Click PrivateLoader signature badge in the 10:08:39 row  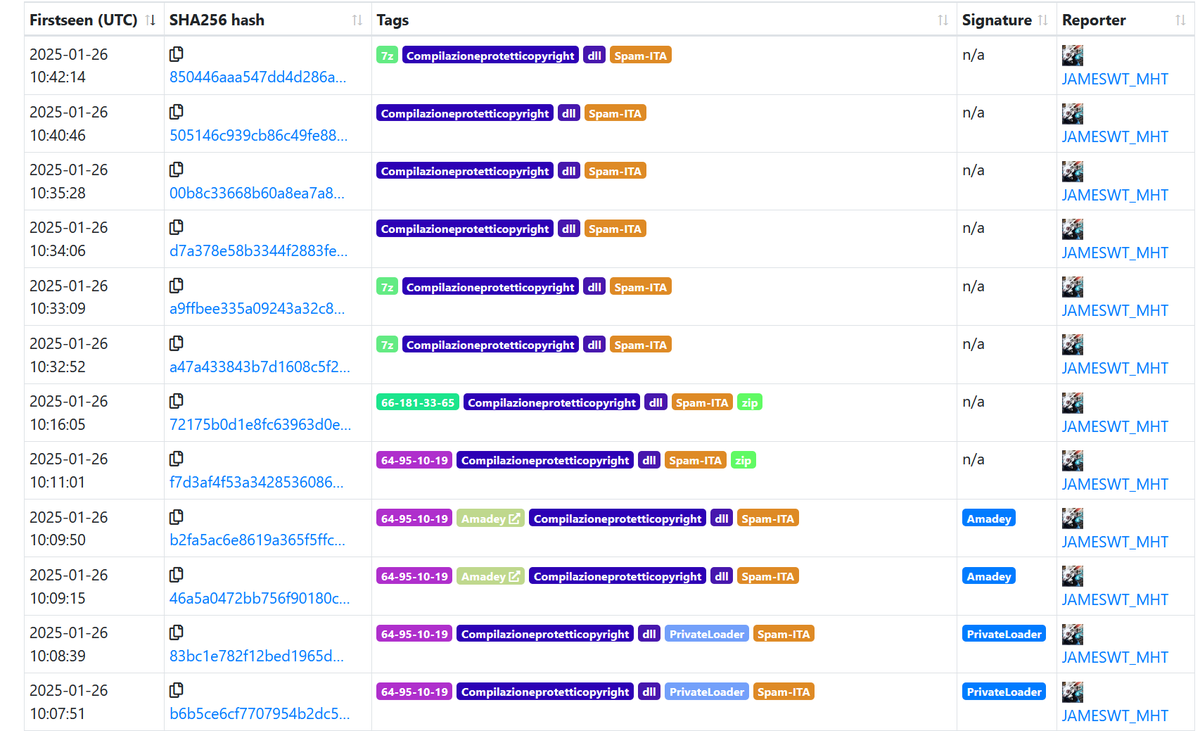(1004, 634)
